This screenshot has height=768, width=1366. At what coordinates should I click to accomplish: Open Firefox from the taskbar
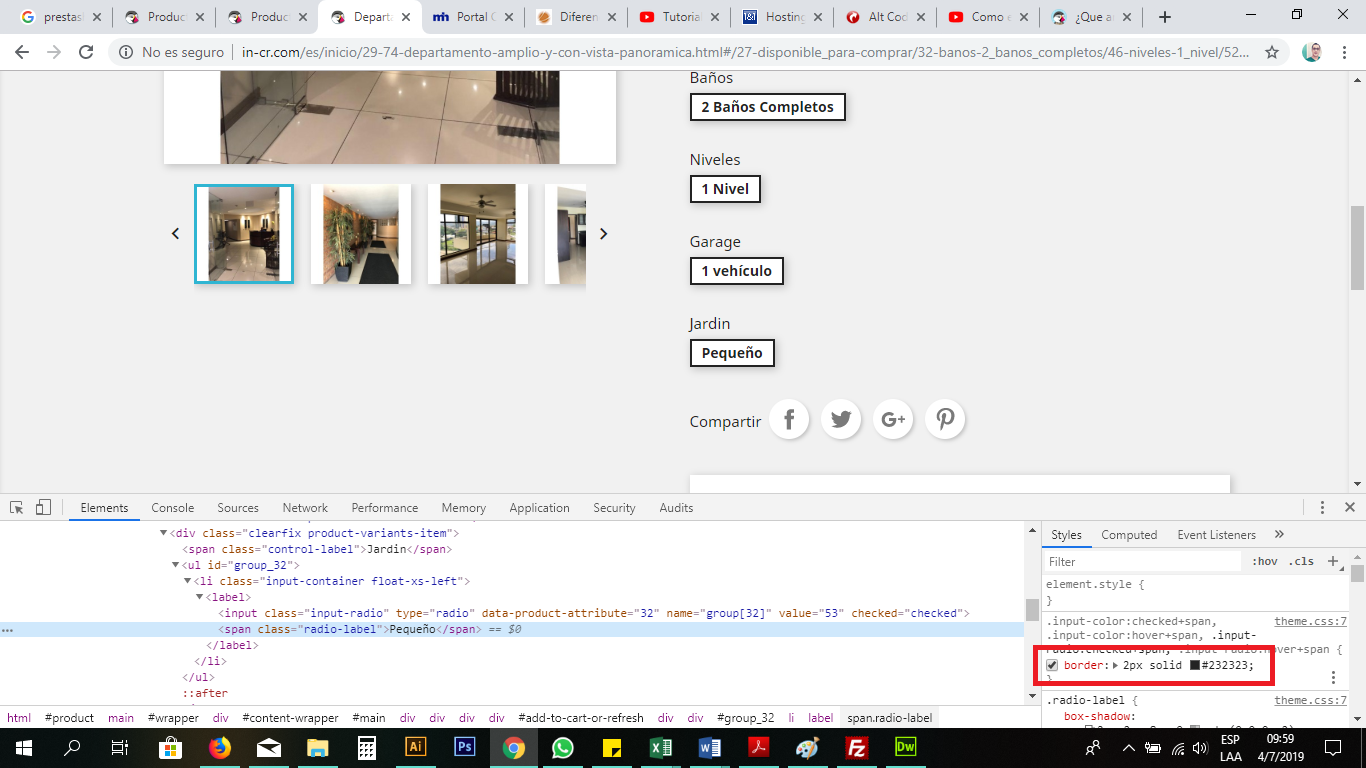coord(220,747)
